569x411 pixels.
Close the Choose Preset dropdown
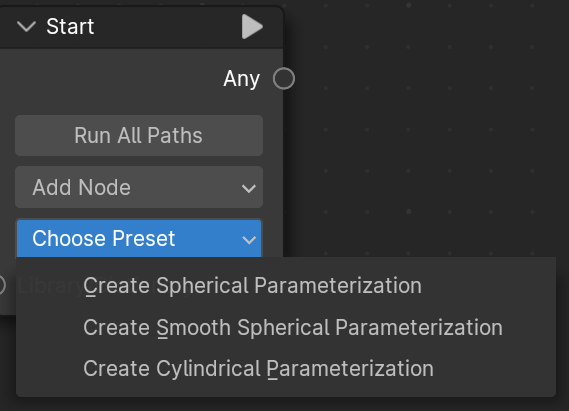pyautogui.click(x=139, y=238)
